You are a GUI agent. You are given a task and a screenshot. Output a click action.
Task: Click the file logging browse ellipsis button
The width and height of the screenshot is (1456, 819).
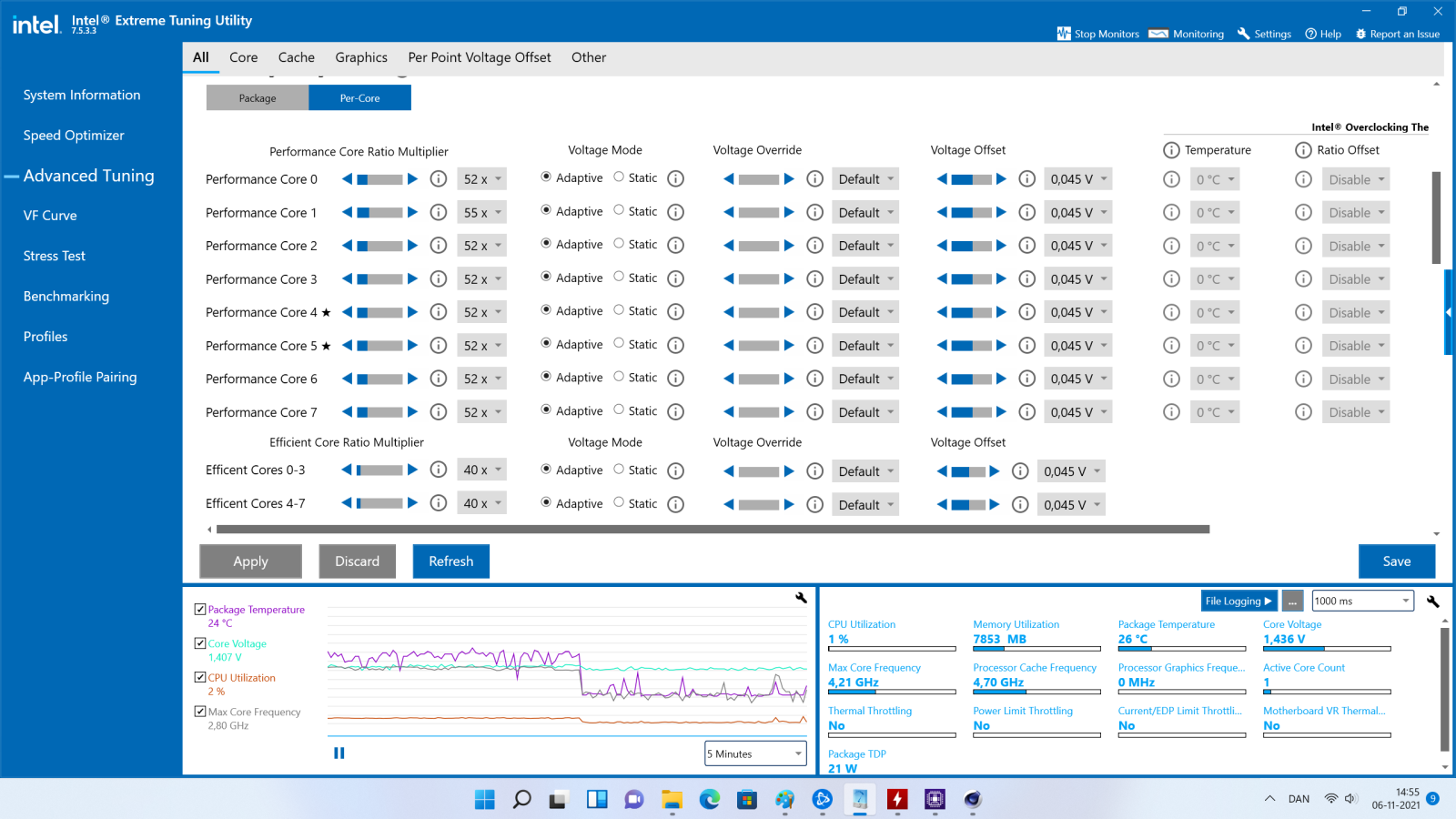1292,601
